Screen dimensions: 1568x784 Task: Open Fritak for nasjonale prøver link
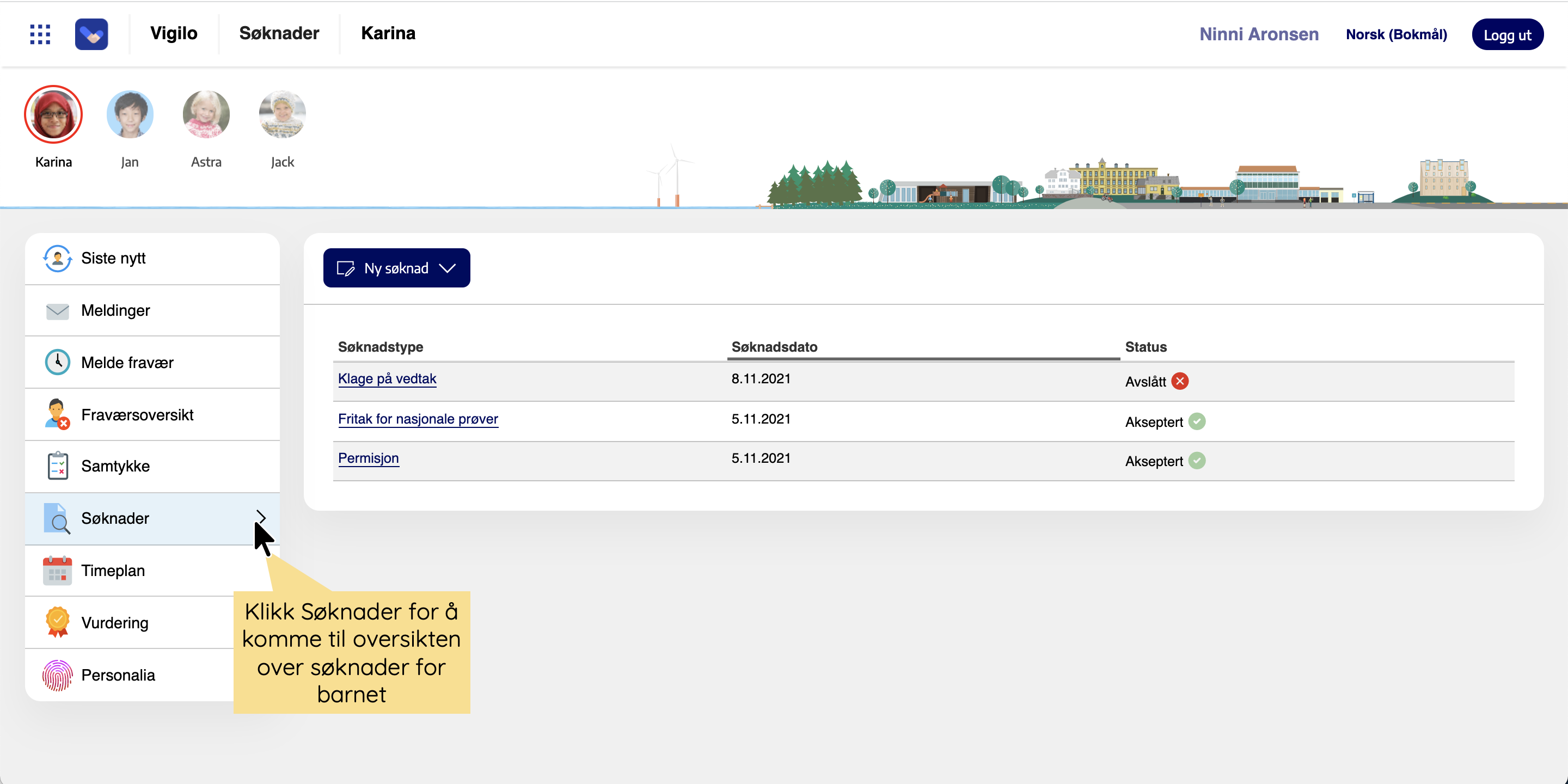(418, 419)
